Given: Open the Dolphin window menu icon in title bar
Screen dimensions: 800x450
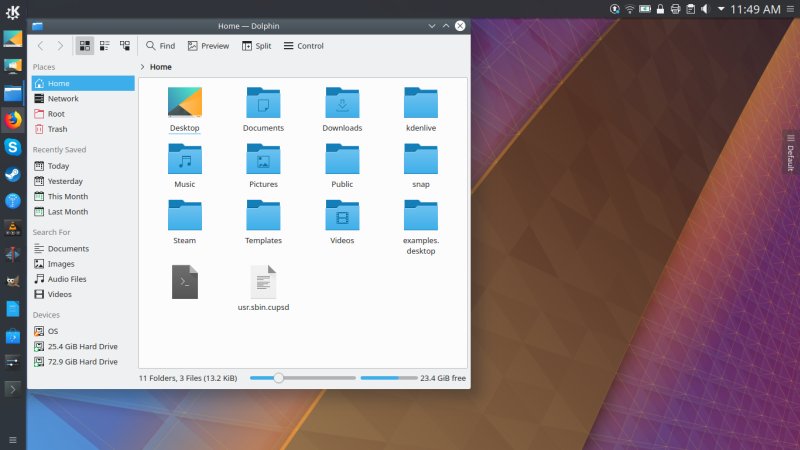Looking at the screenshot, I should click(x=37, y=26).
